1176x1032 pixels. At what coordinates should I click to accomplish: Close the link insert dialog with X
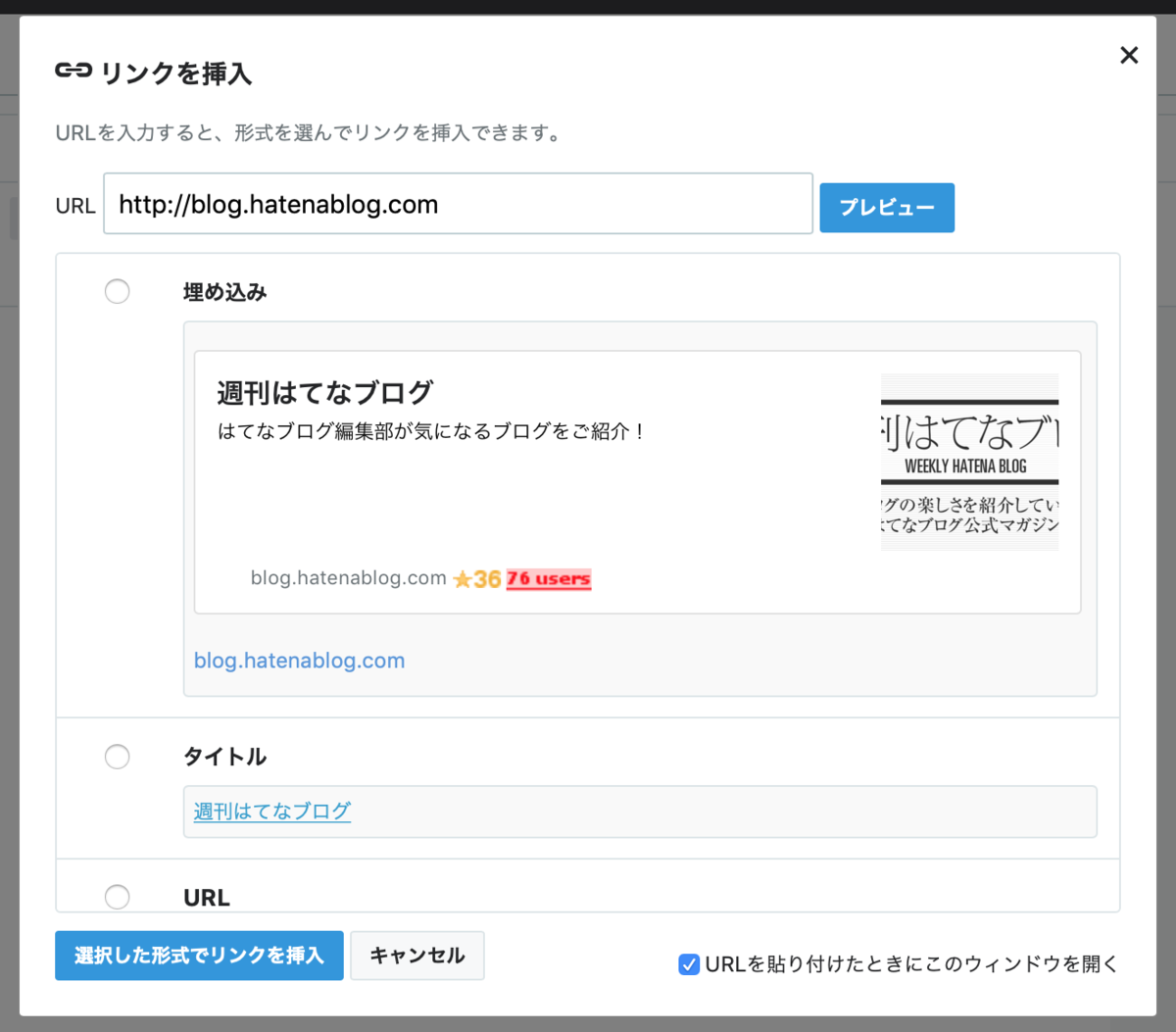[x=1129, y=55]
